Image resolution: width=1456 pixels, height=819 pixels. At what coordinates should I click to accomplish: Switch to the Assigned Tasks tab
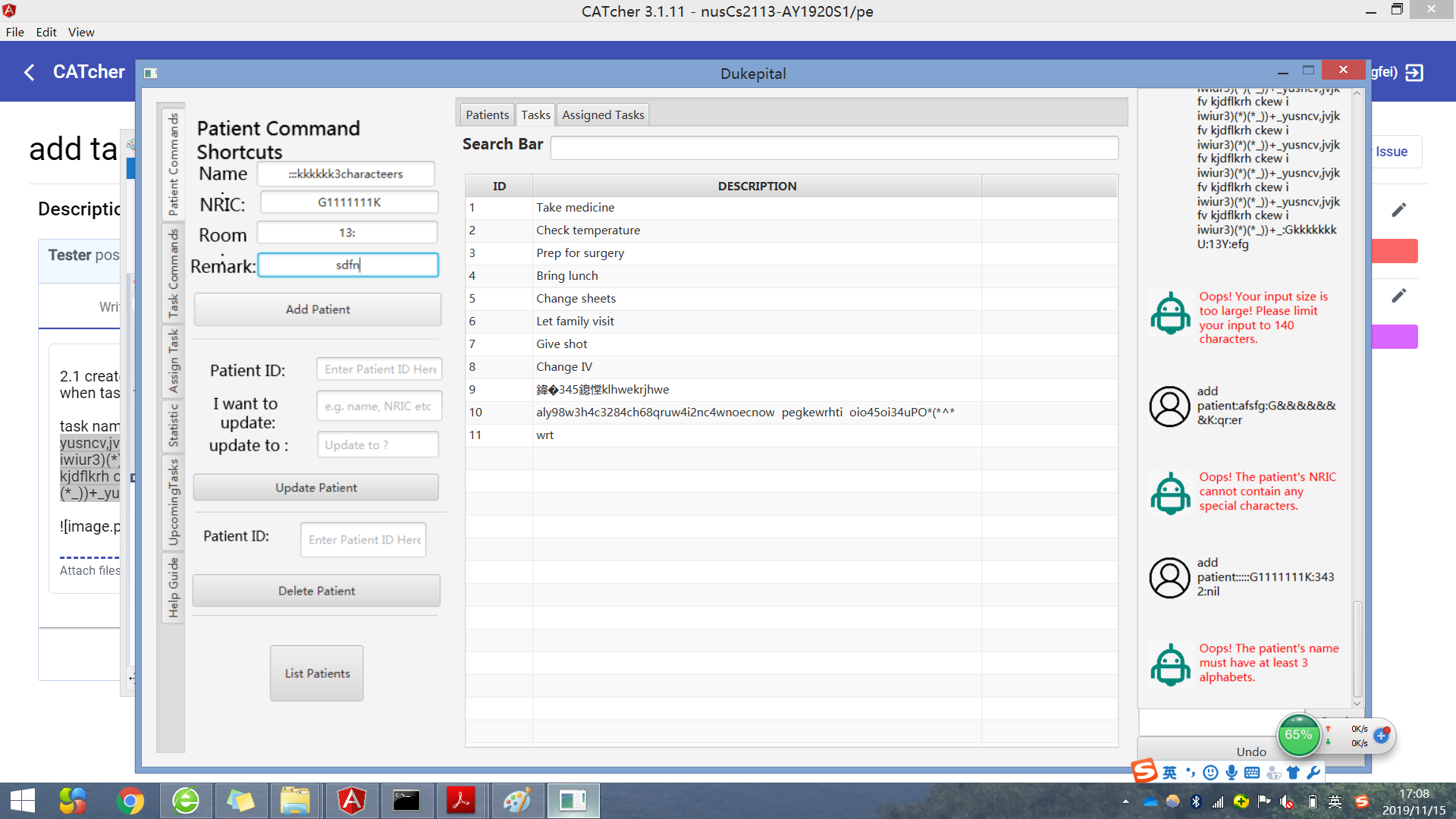603,115
